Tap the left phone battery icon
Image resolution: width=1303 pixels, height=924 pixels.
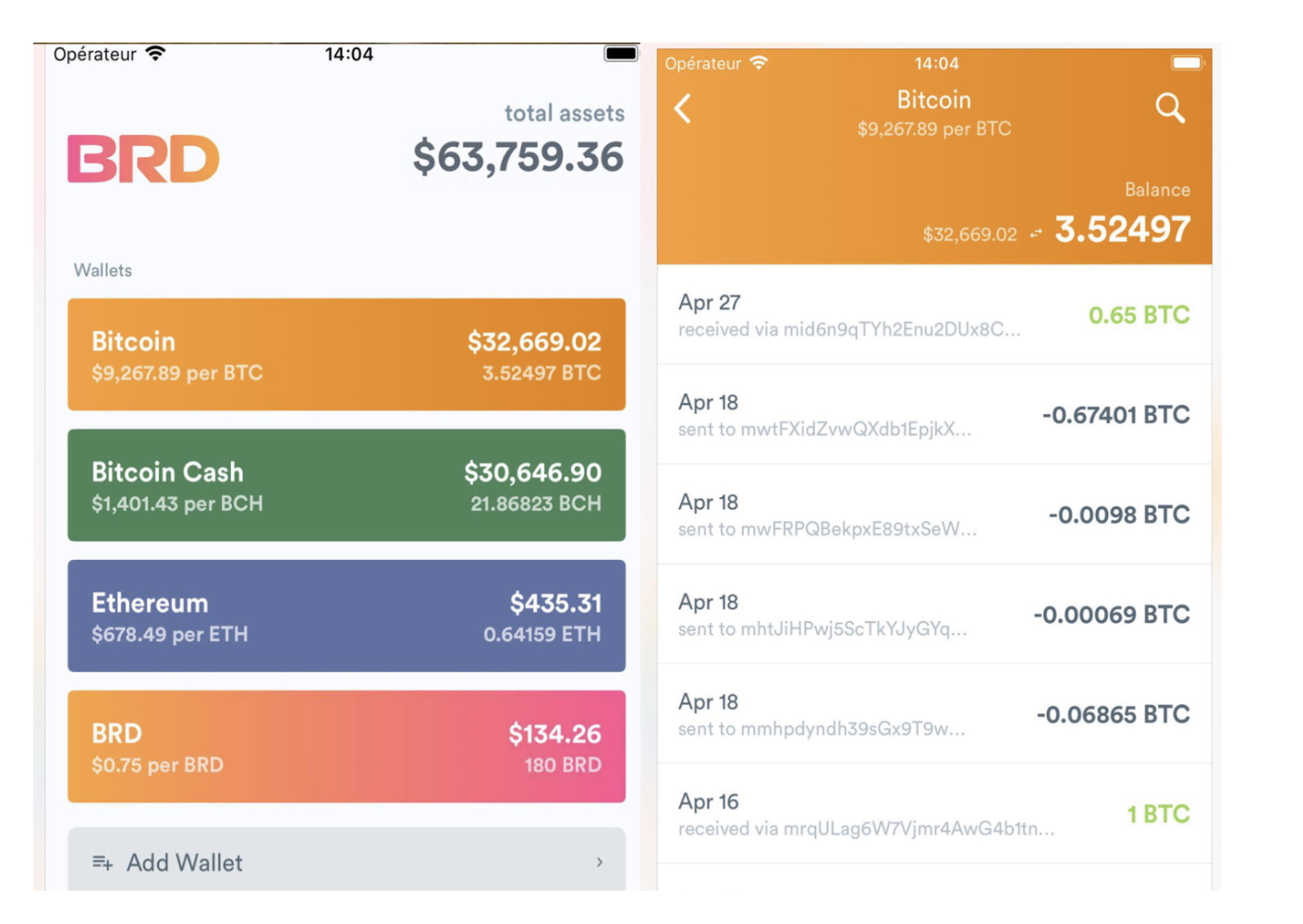[621, 54]
